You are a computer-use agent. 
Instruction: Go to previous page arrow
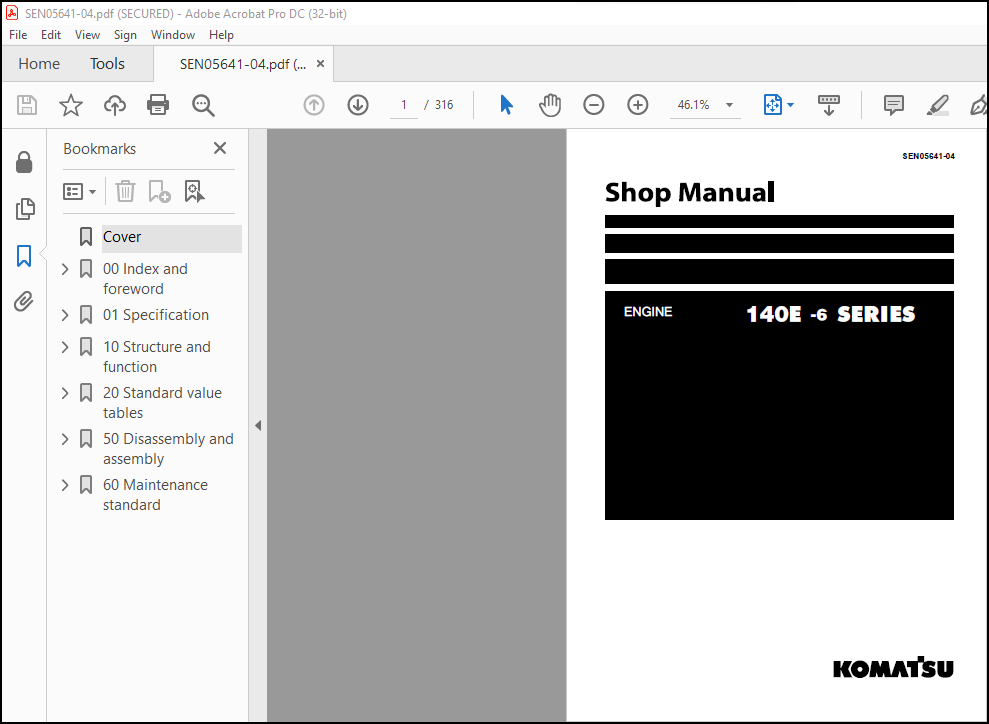[x=313, y=105]
